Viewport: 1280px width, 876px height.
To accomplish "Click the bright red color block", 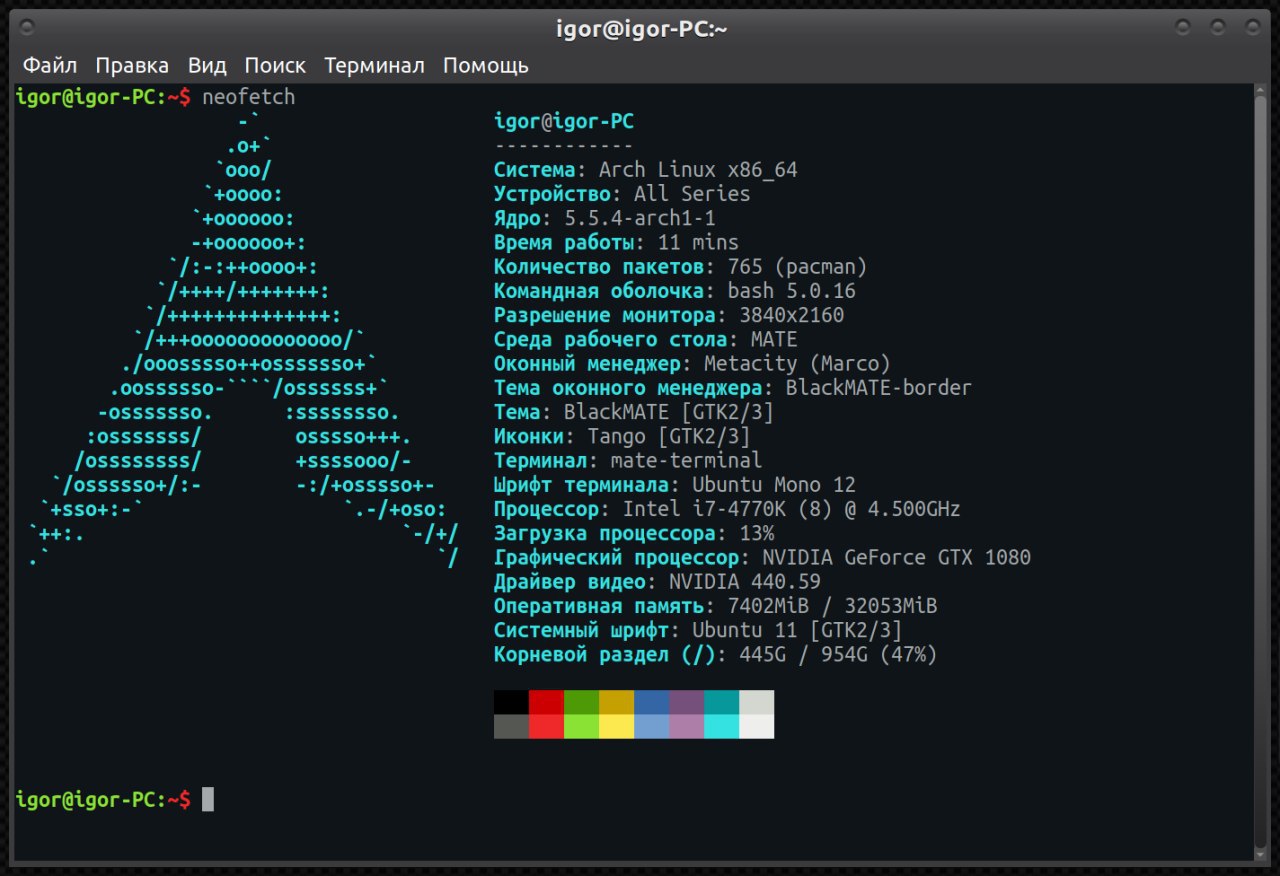I will [546, 726].
